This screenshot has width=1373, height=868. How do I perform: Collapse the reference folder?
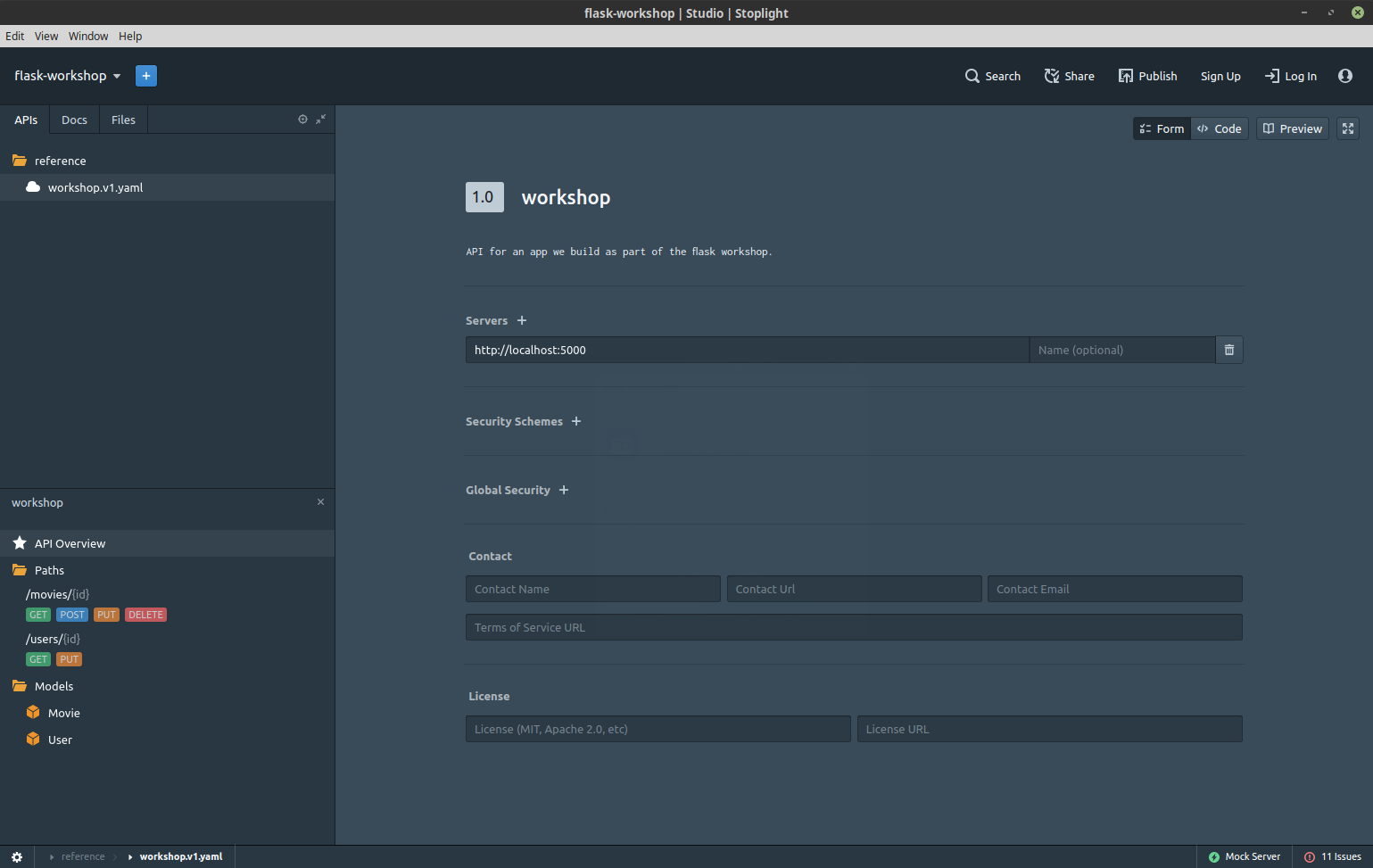point(167,161)
